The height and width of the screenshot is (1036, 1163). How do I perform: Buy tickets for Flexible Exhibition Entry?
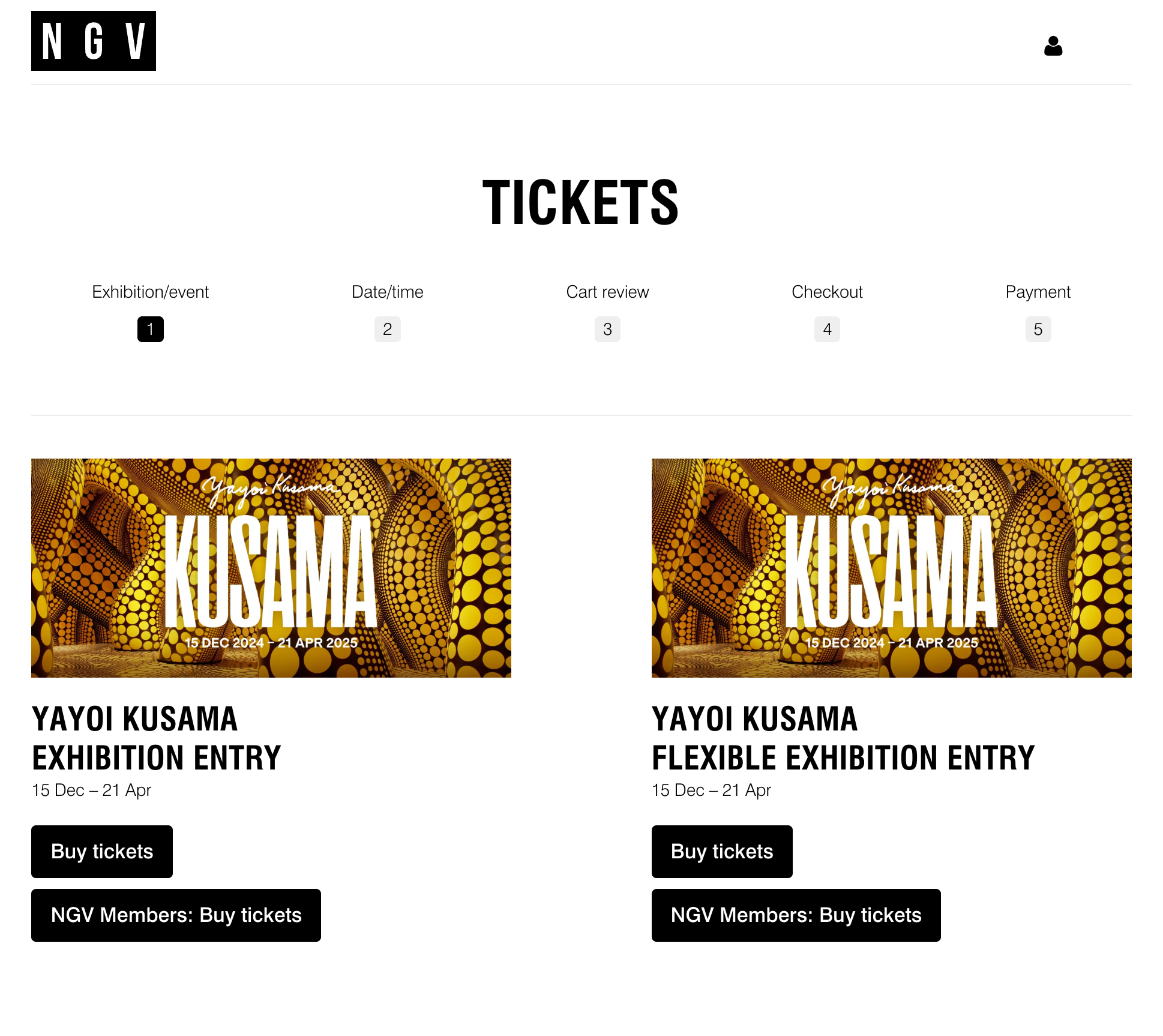[x=722, y=851]
